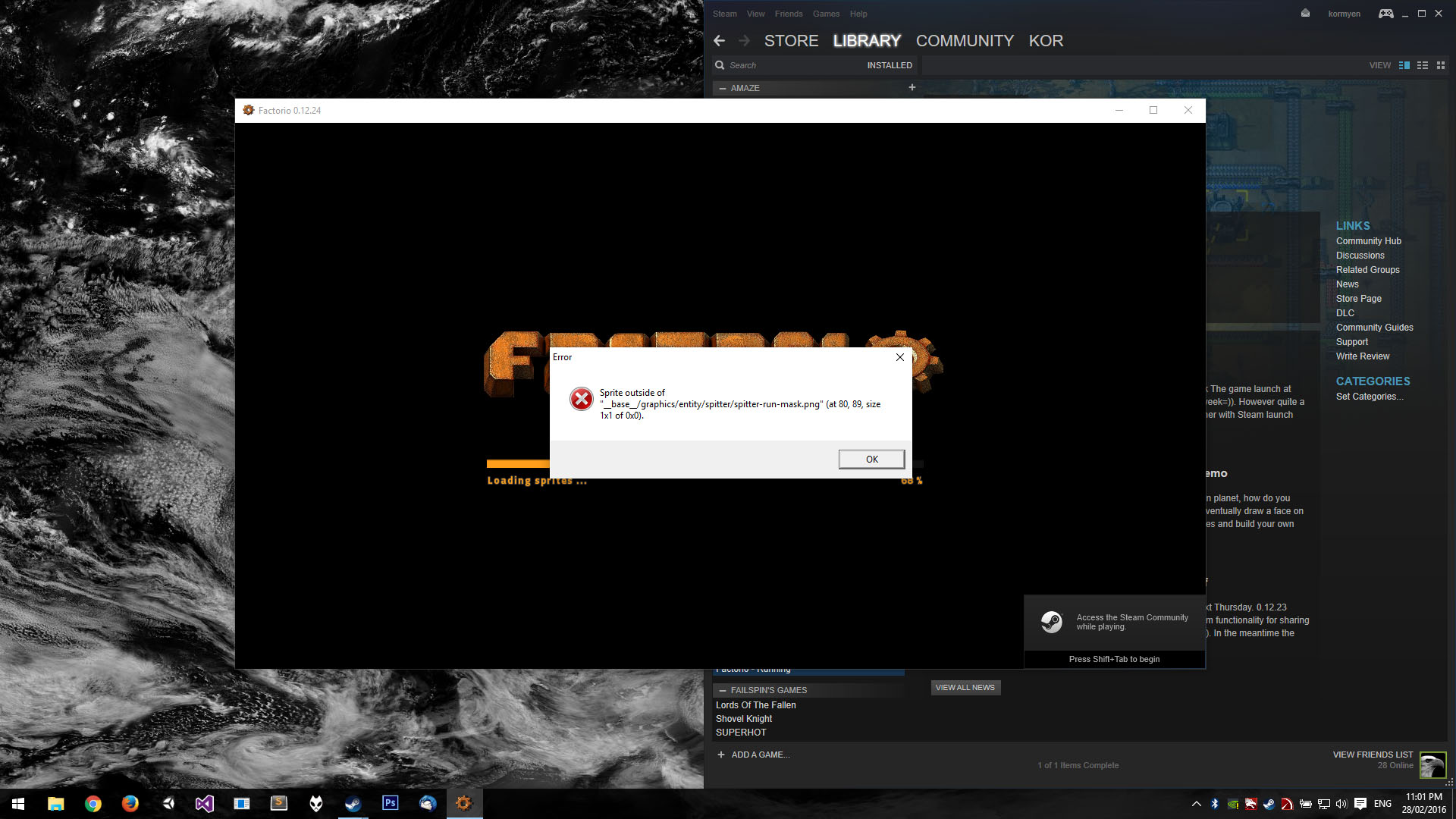Screen dimensions: 1456x819
Task: Open the INSTALLED filter dropdown
Action: point(890,65)
